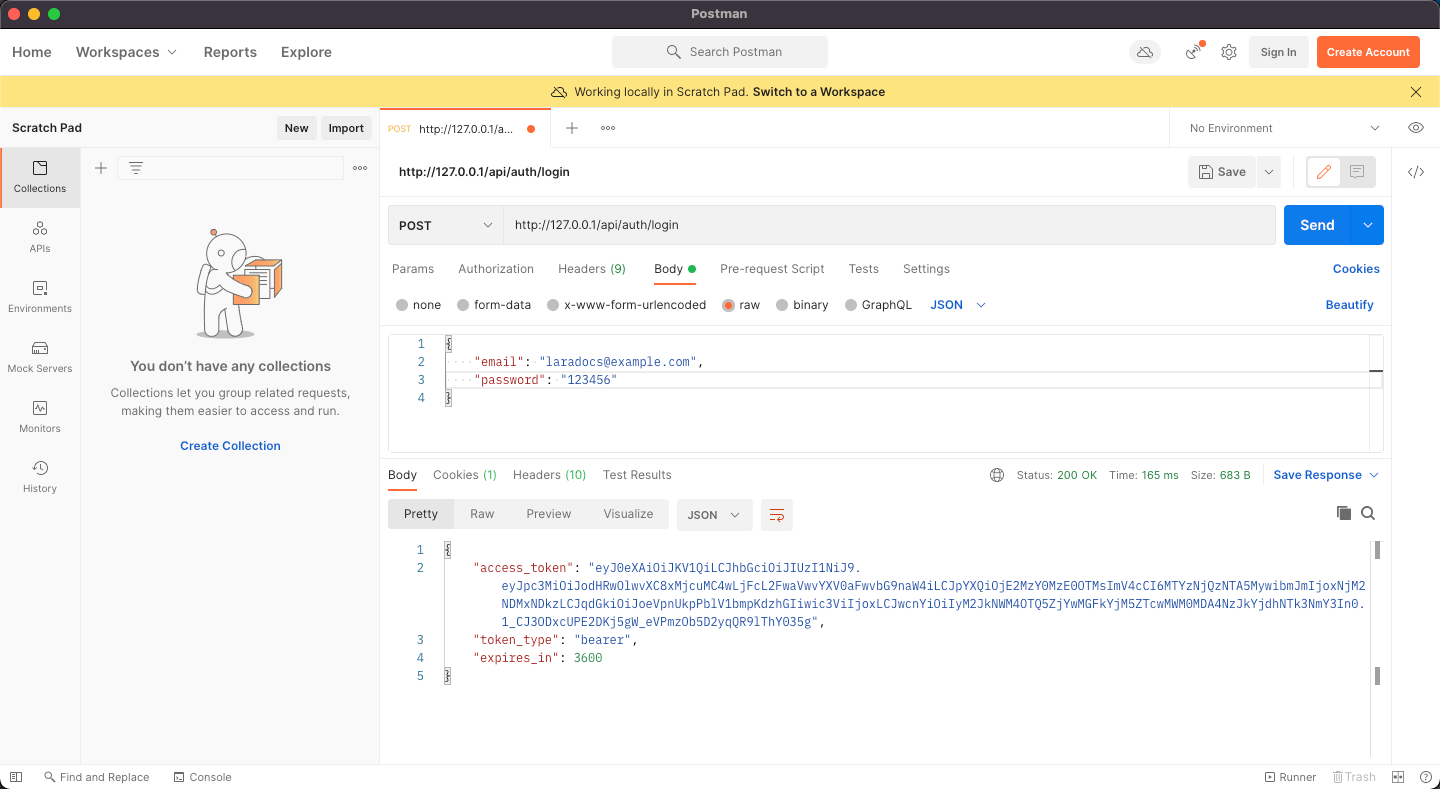This screenshot has width=1440, height=789.
Task: Click the Create Account button
Action: pyautogui.click(x=1368, y=52)
